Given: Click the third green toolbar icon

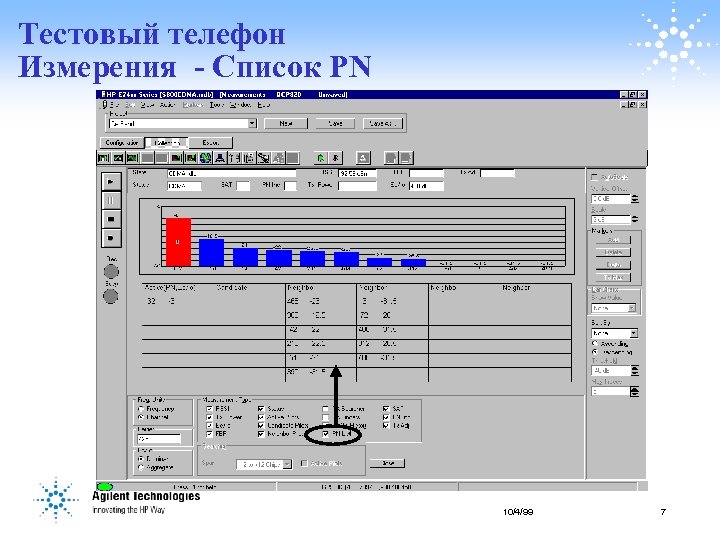Looking at the screenshot, I should point(132,158).
